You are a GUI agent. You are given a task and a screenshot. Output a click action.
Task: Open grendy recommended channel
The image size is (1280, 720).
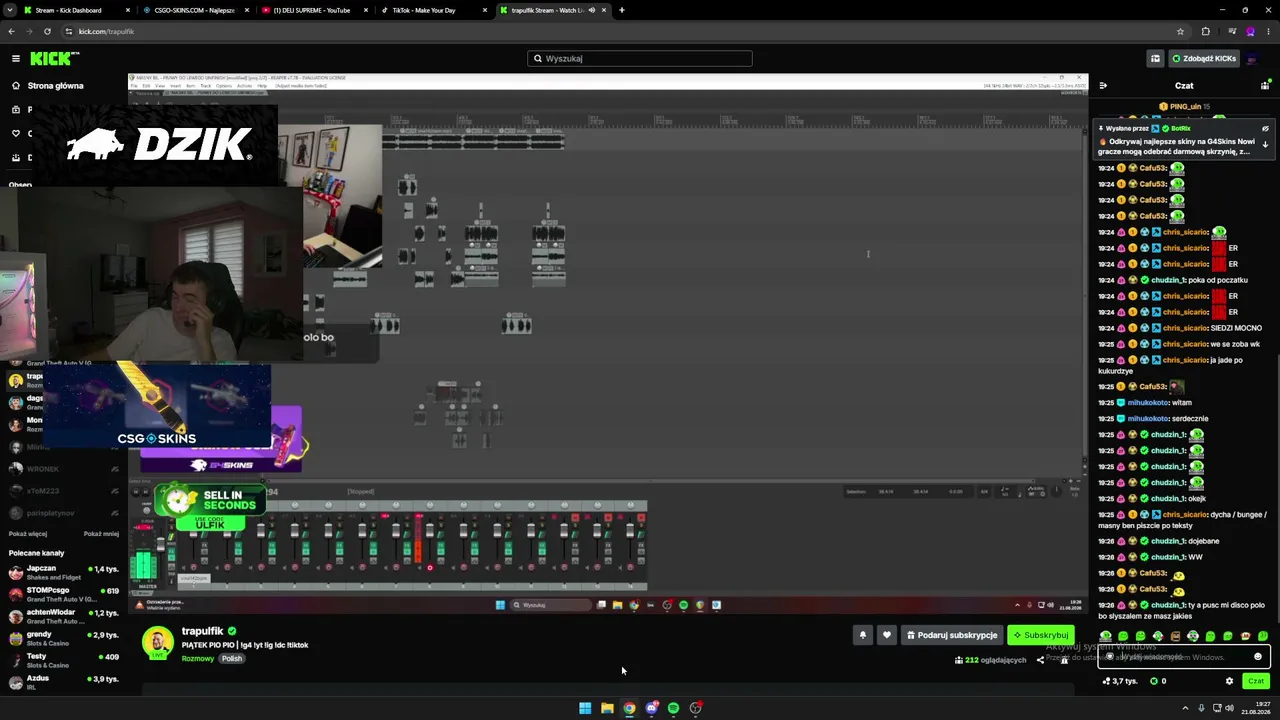(x=64, y=638)
